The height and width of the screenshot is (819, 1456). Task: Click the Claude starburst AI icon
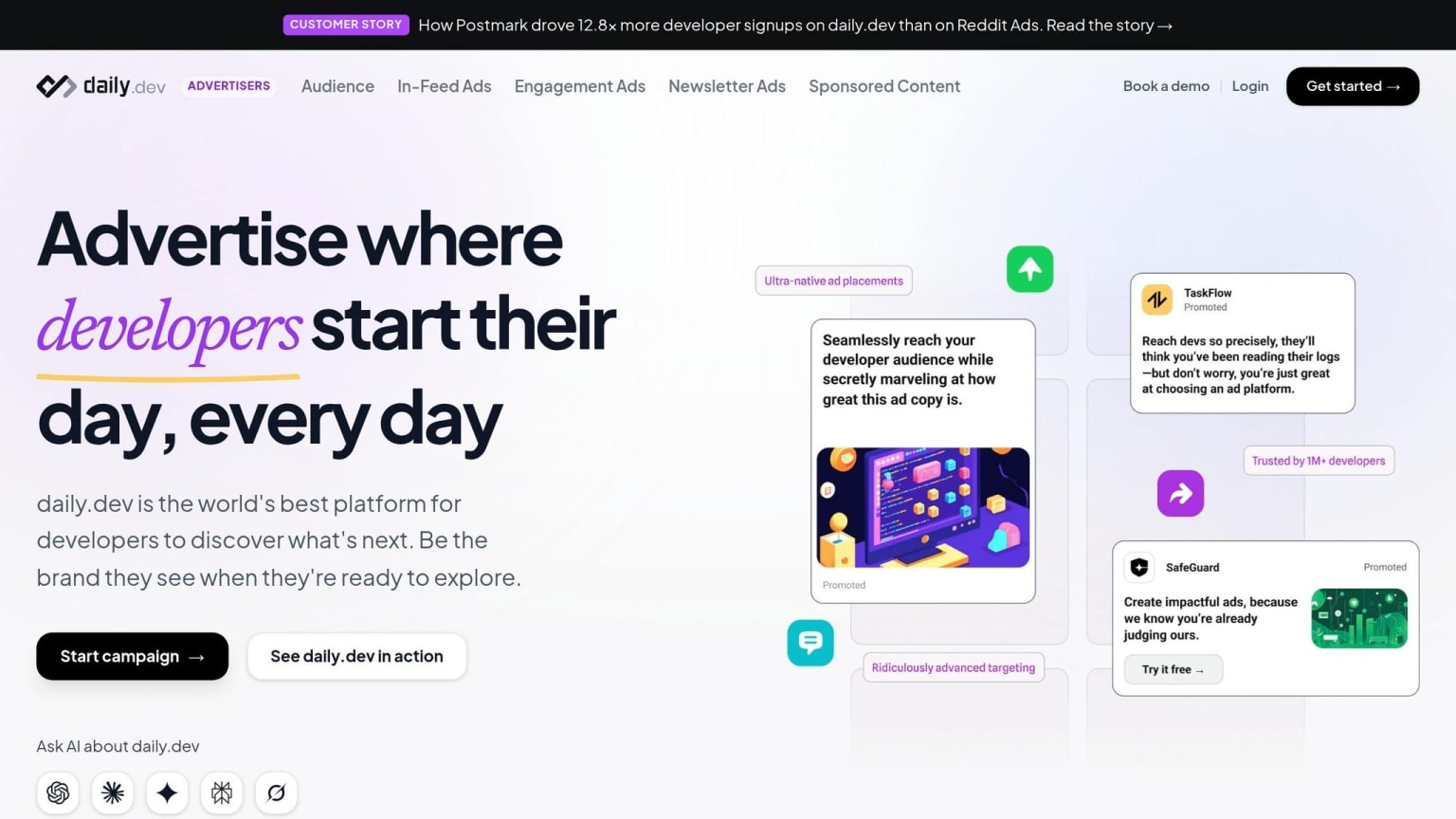113,792
